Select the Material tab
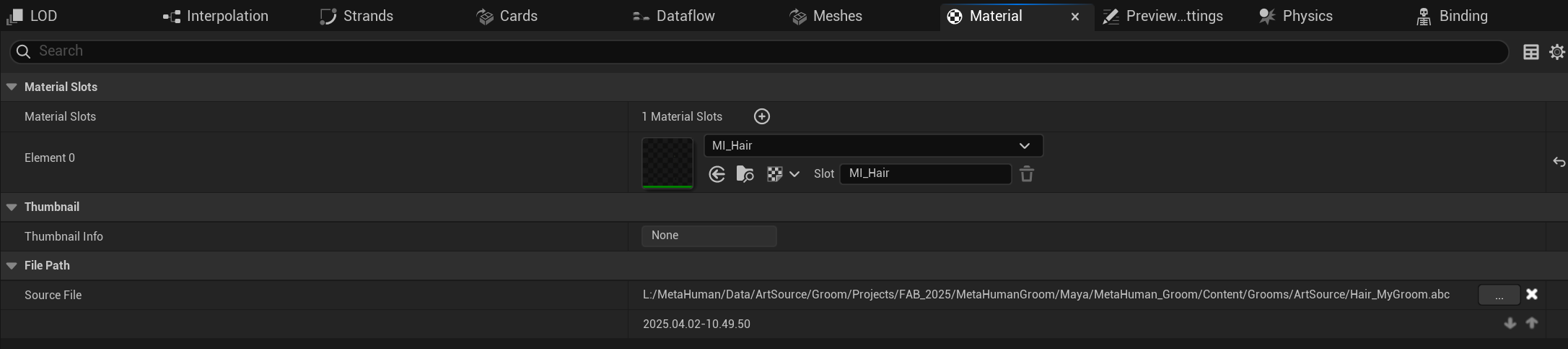1568x349 pixels. [996, 16]
